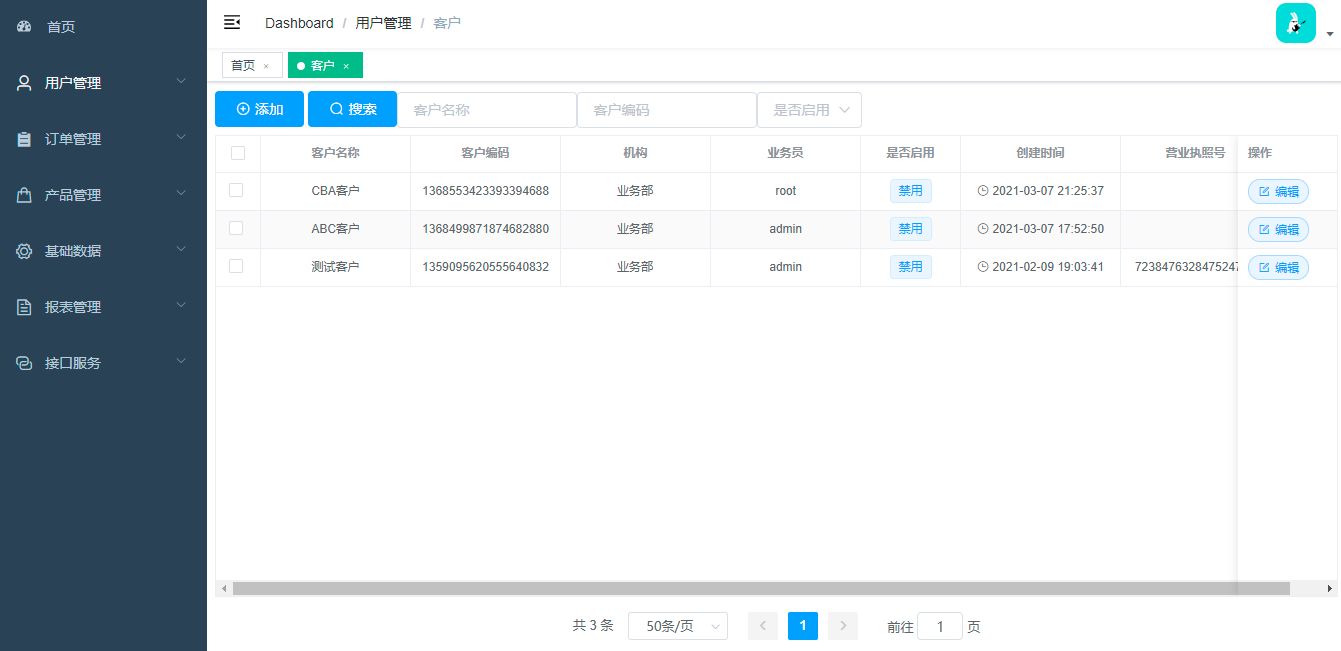Image resolution: width=1341 pixels, height=651 pixels.
Task: Go to previous page arrow
Action: 763,626
